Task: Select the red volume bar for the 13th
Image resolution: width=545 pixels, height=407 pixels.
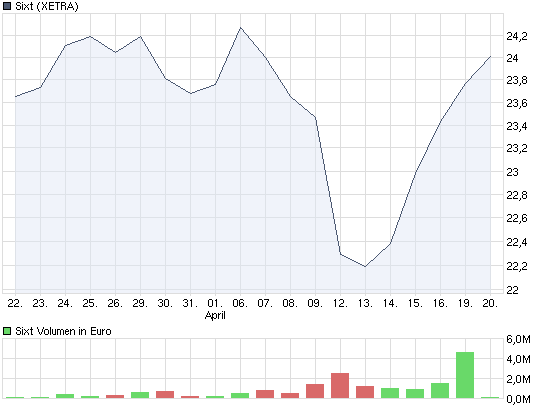Action: click(x=365, y=392)
